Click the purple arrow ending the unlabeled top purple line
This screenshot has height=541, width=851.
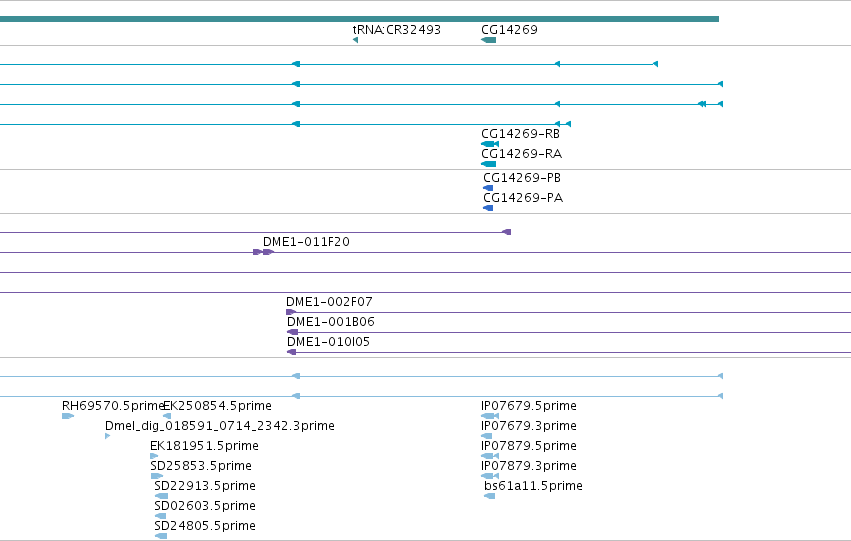506,232
